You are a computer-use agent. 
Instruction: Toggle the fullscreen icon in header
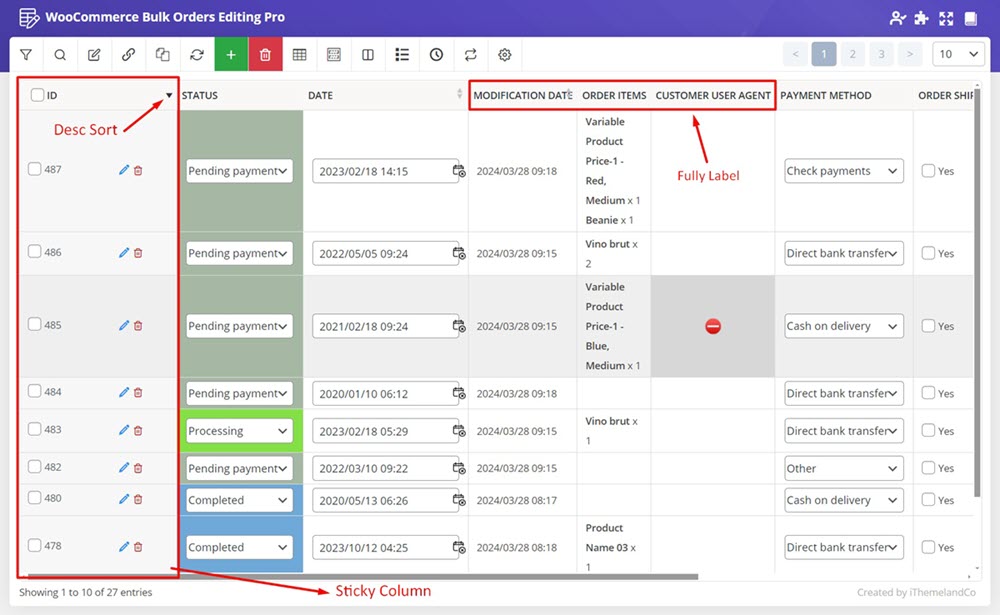(946, 18)
